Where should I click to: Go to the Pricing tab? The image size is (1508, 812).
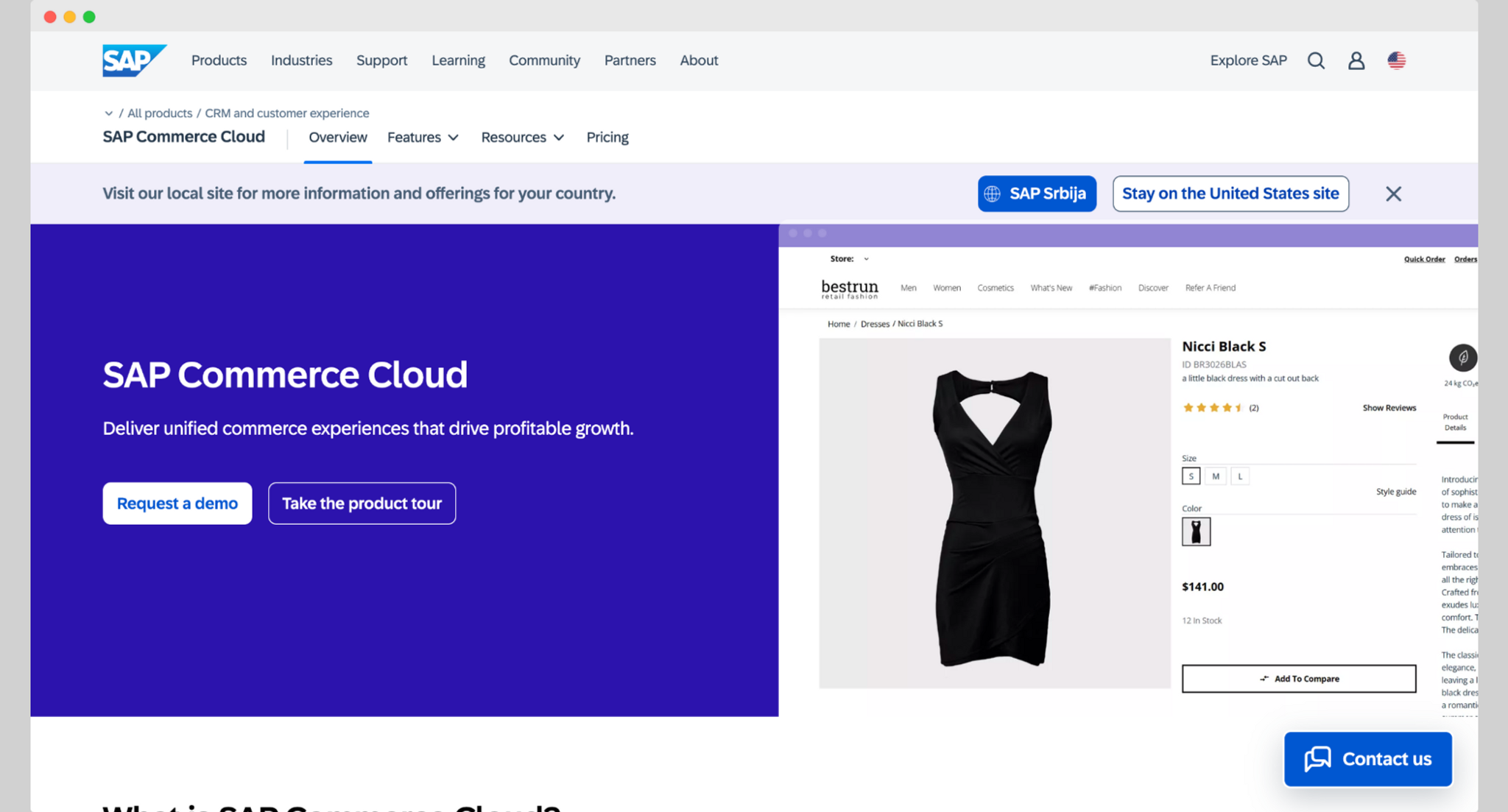(x=607, y=138)
